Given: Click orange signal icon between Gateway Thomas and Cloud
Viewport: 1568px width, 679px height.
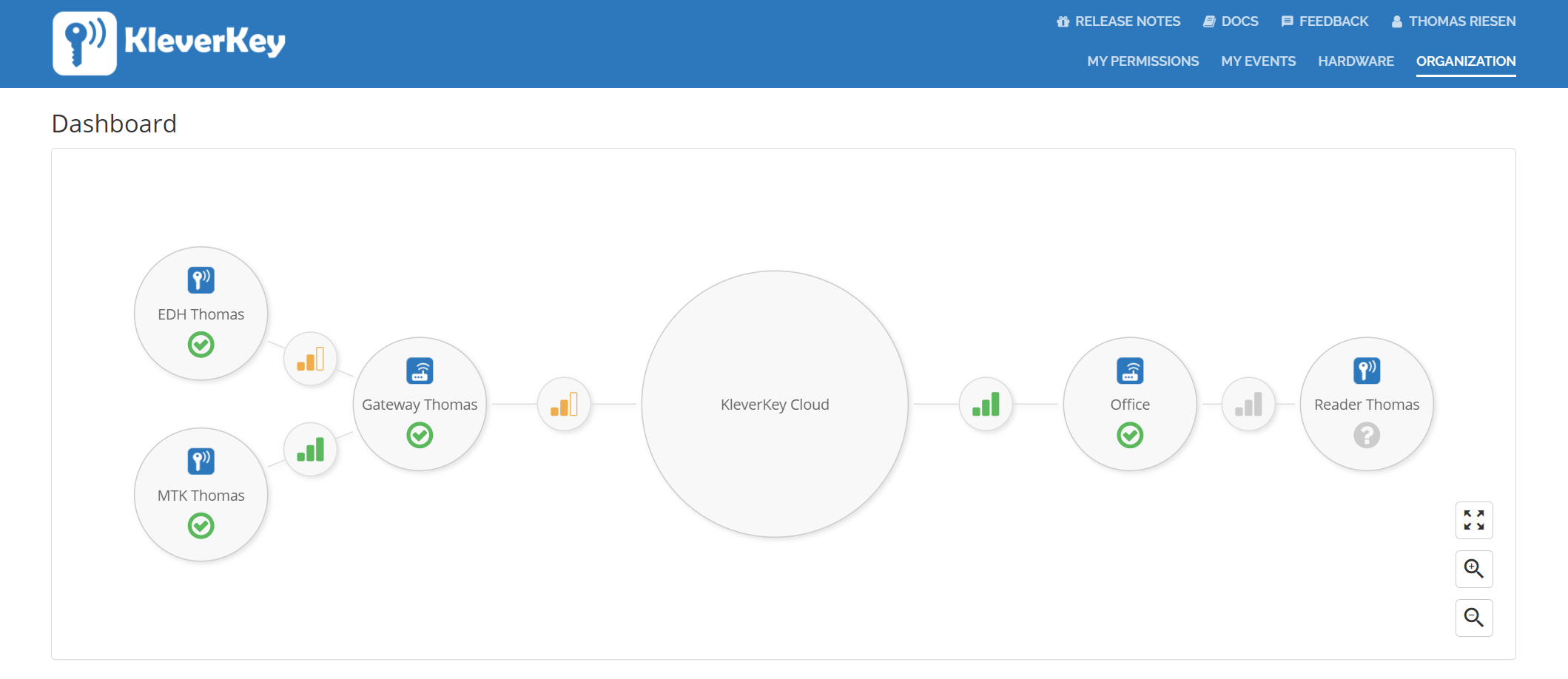Looking at the screenshot, I should point(564,404).
